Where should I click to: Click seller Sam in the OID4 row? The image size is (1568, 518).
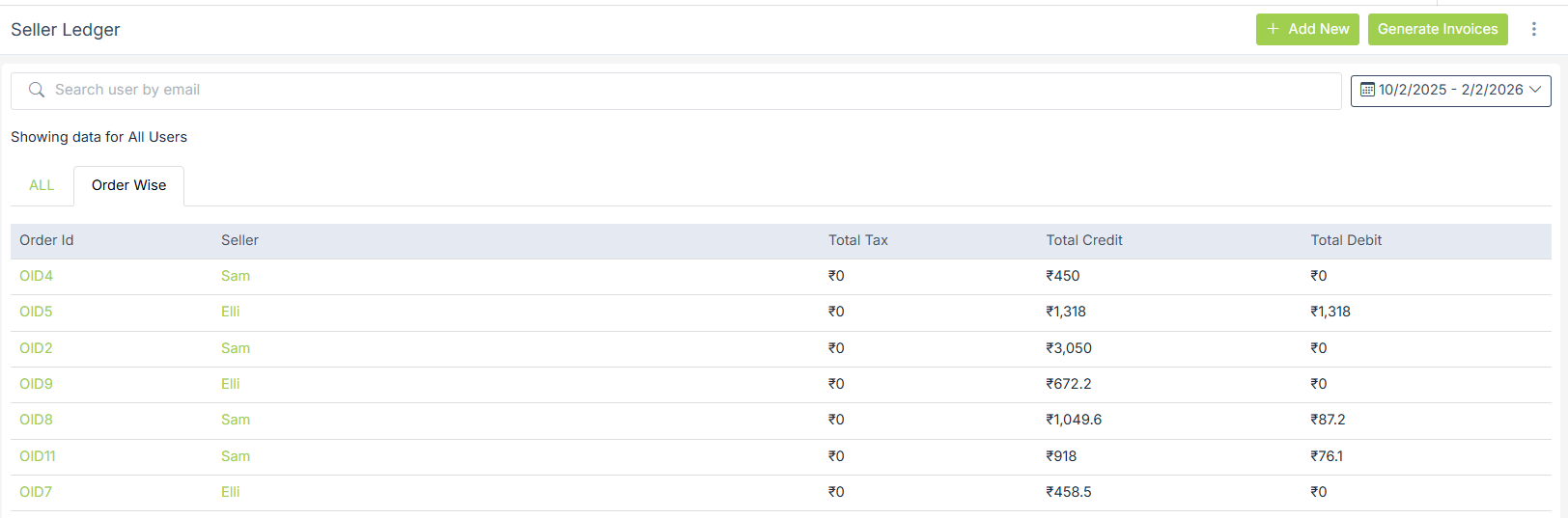236,276
